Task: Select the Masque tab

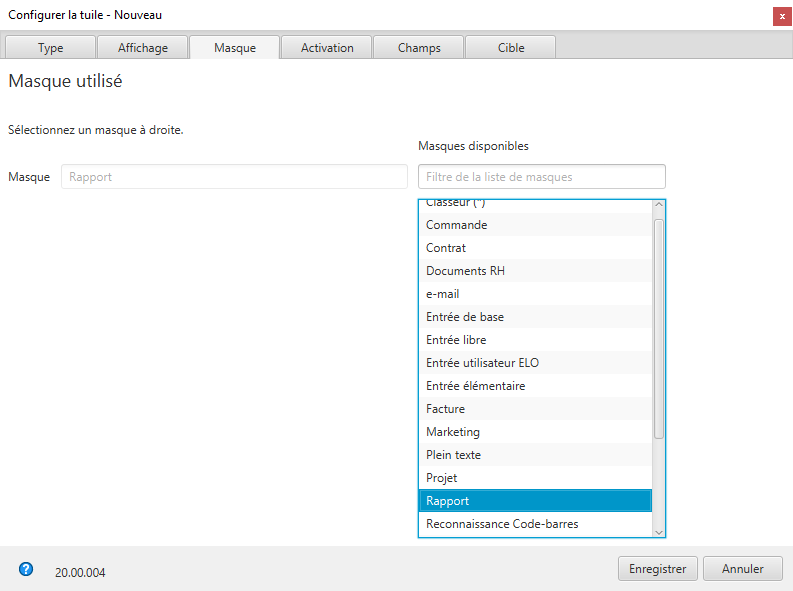Action: (x=235, y=48)
